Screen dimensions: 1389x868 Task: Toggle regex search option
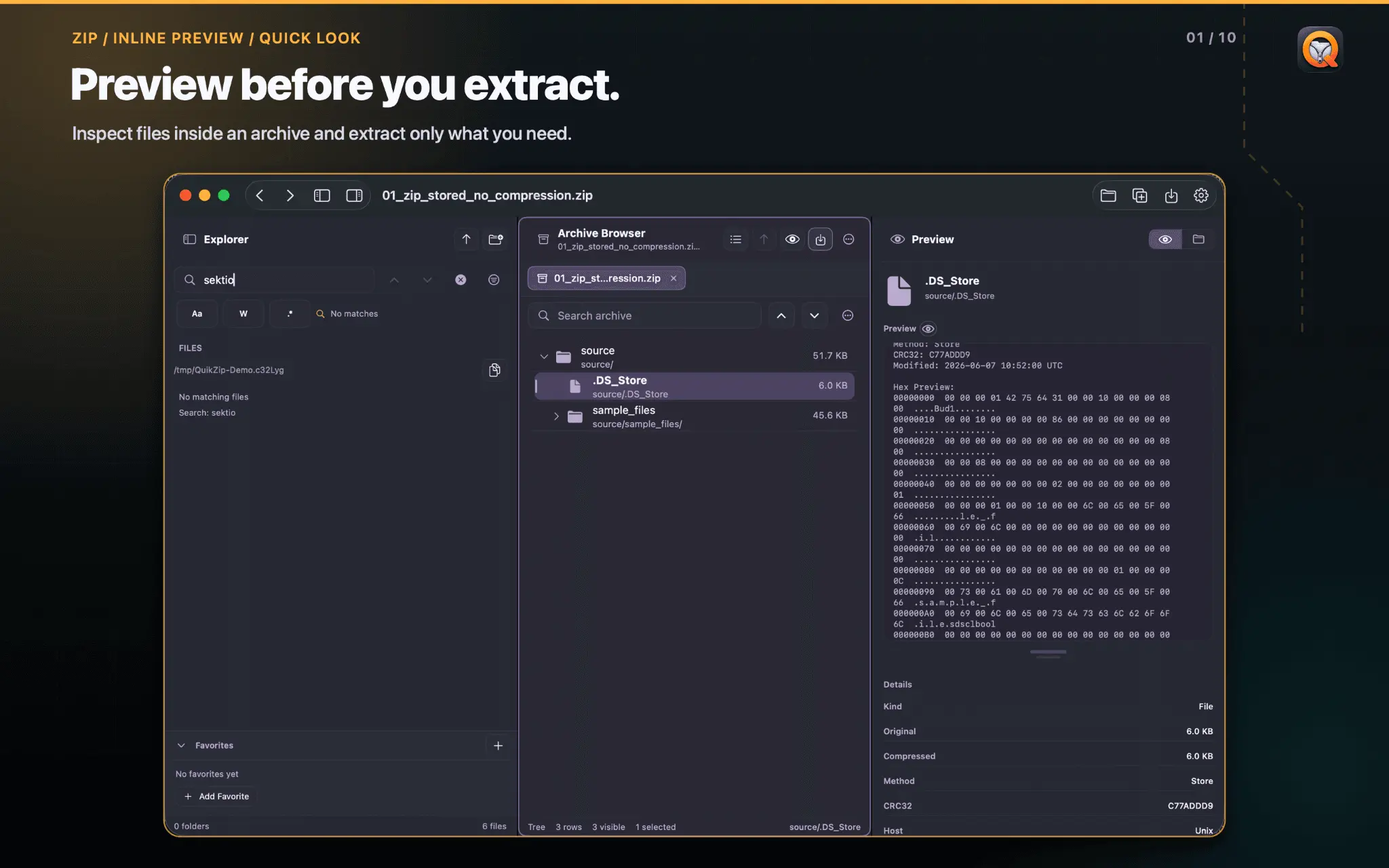tap(290, 313)
